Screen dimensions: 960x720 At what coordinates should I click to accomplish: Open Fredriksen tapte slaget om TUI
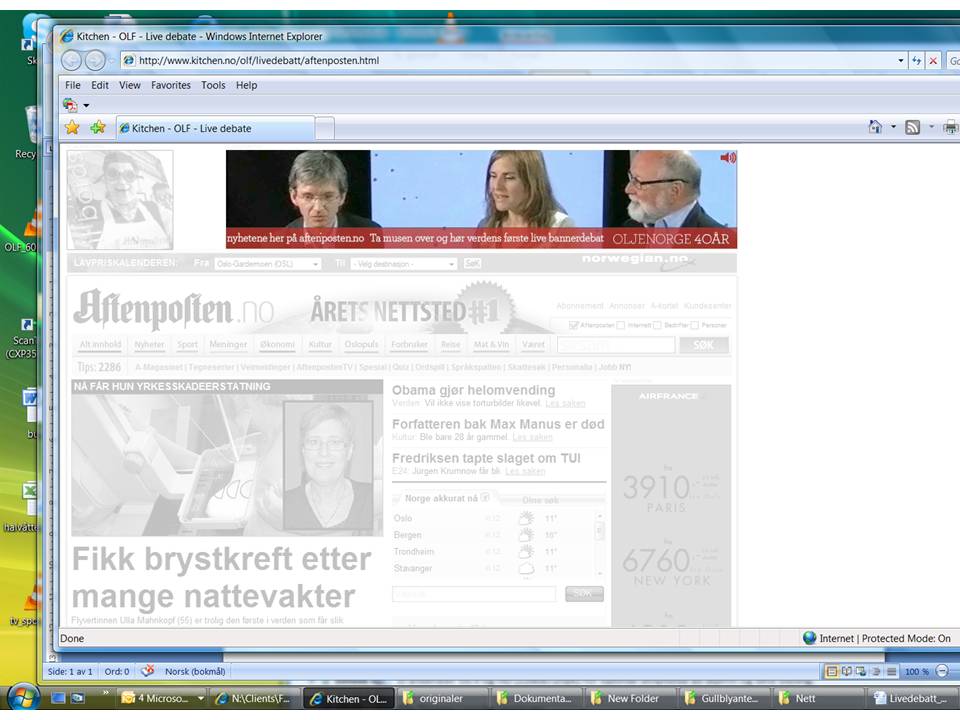coord(486,458)
